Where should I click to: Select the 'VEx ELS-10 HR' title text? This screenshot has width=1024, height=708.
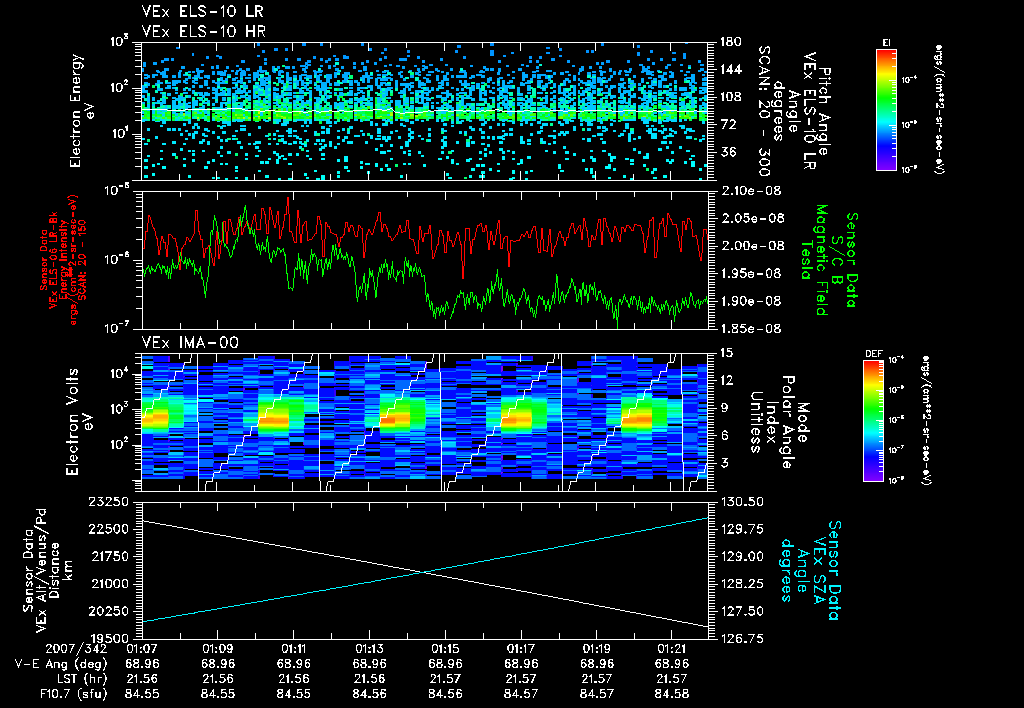[x=203, y=31]
